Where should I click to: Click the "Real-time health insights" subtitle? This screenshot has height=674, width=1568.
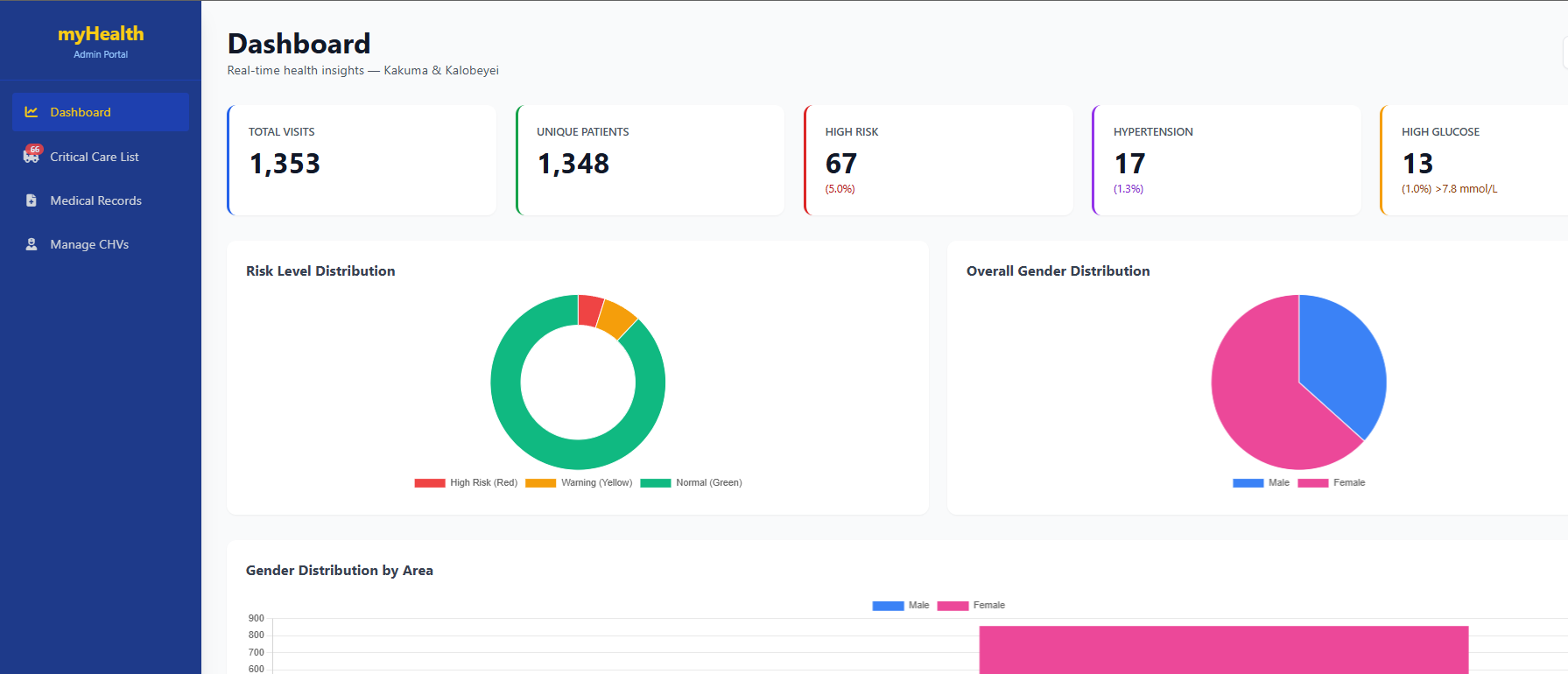tap(296, 71)
